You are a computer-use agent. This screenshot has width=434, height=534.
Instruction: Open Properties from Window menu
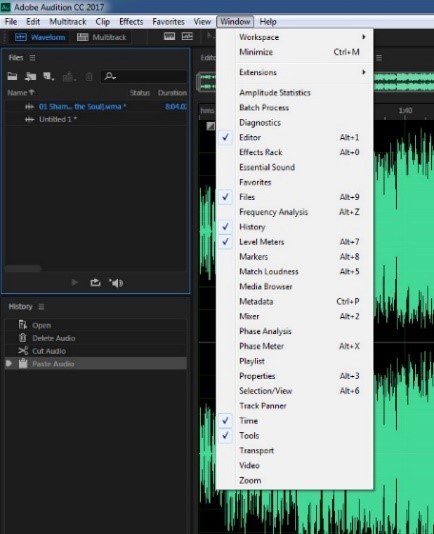coord(294,376)
